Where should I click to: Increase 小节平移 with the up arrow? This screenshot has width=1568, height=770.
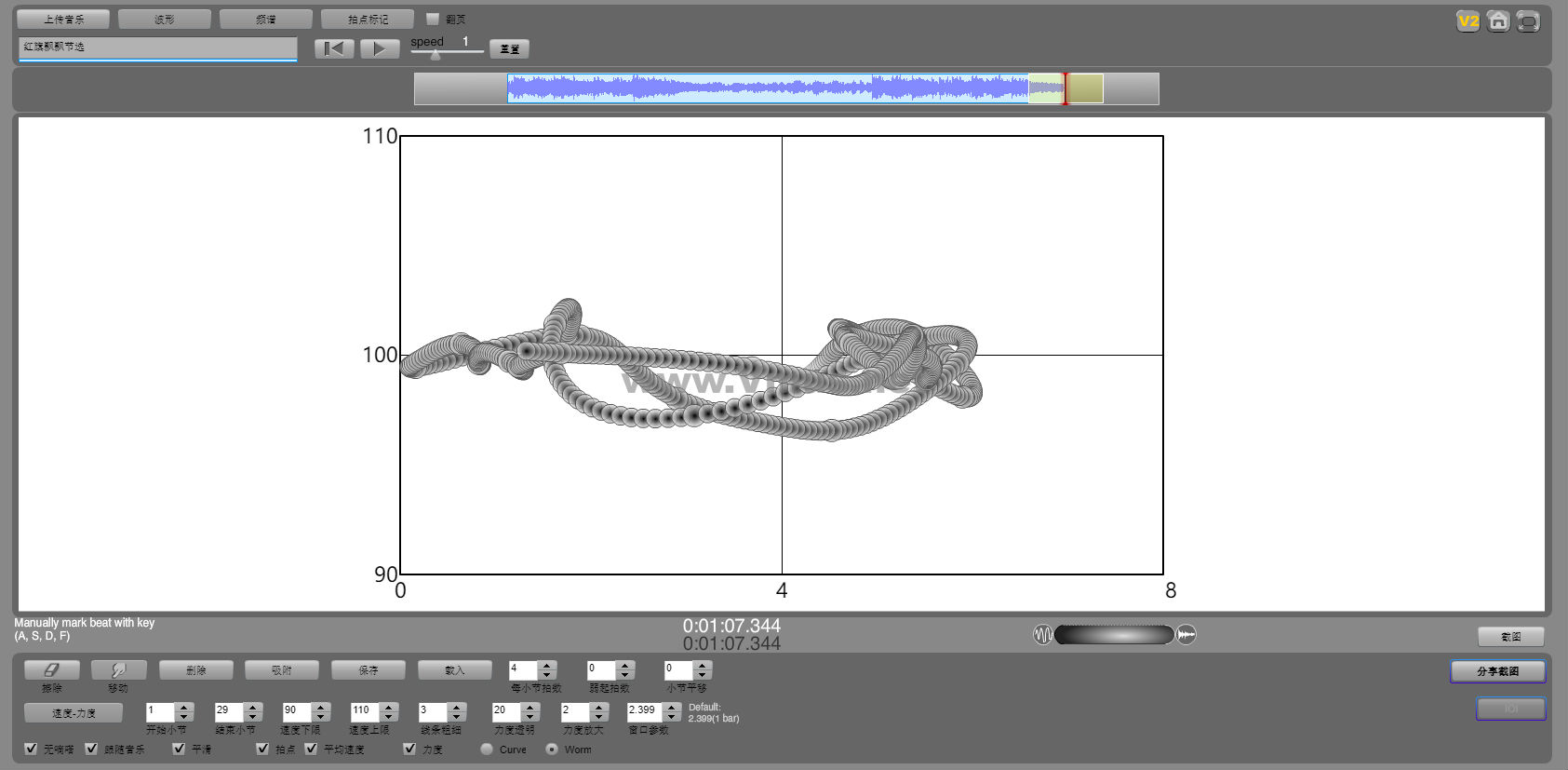(703, 665)
